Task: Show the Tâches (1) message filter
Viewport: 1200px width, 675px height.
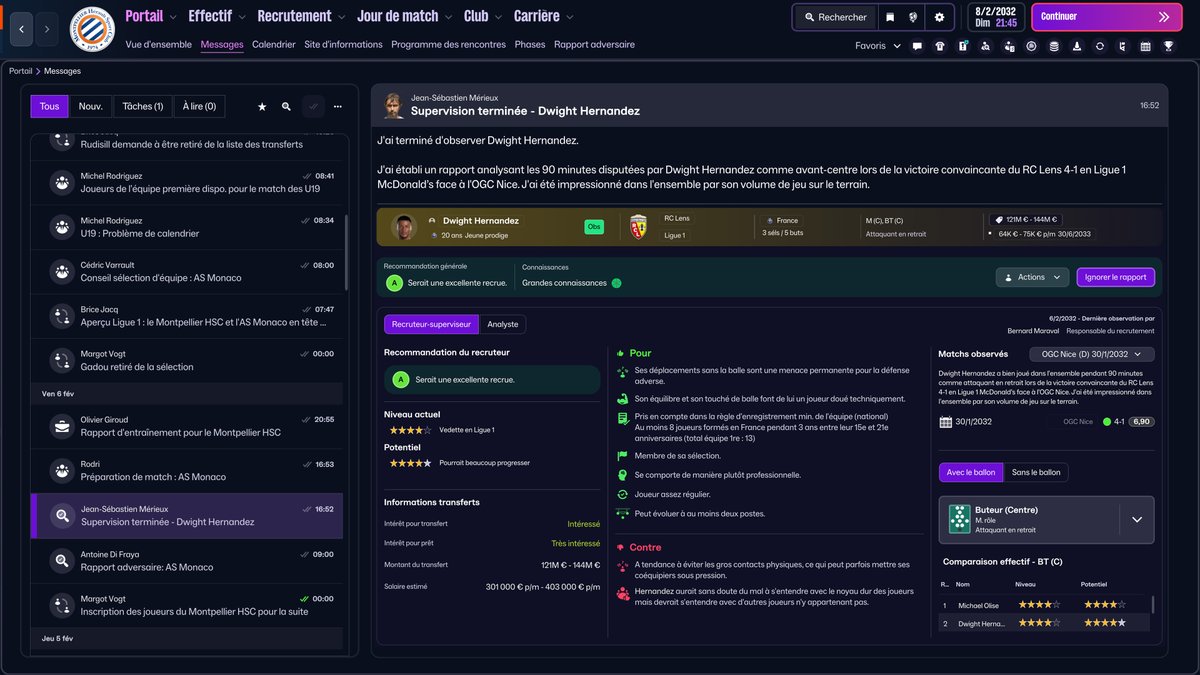Action: [x=143, y=106]
